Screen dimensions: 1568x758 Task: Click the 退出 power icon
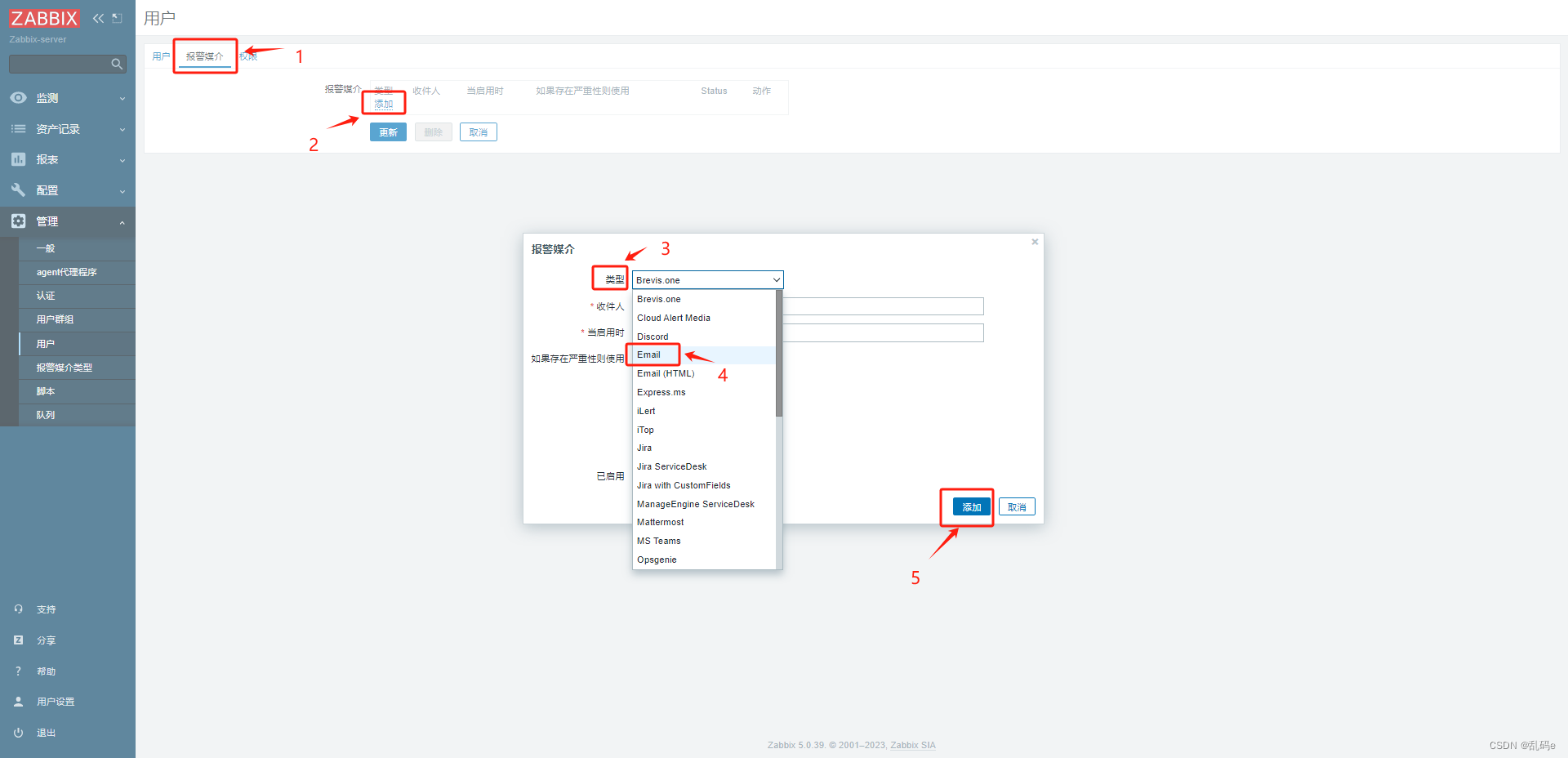(18, 733)
